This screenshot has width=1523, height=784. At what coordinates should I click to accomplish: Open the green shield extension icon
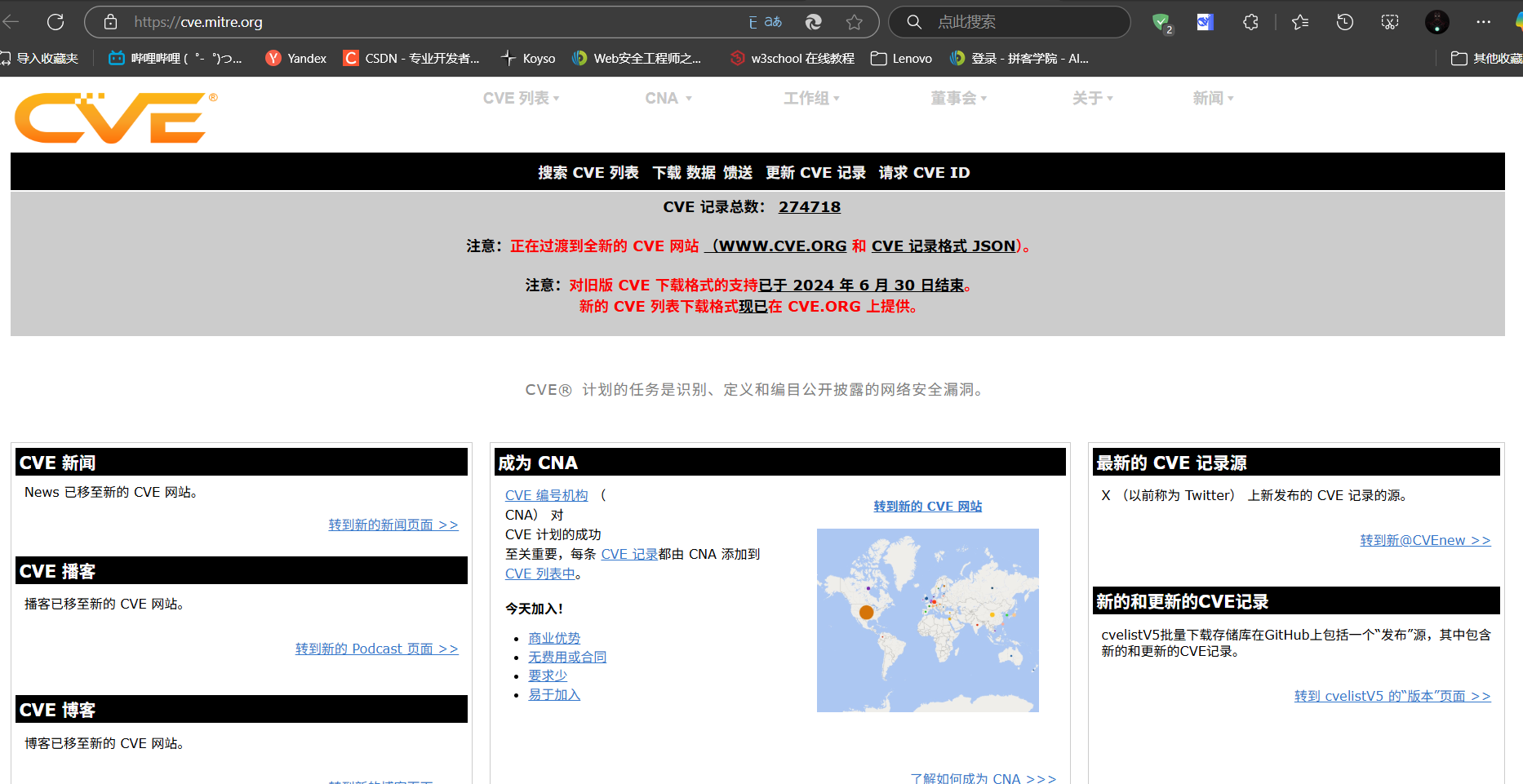(1161, 23)
